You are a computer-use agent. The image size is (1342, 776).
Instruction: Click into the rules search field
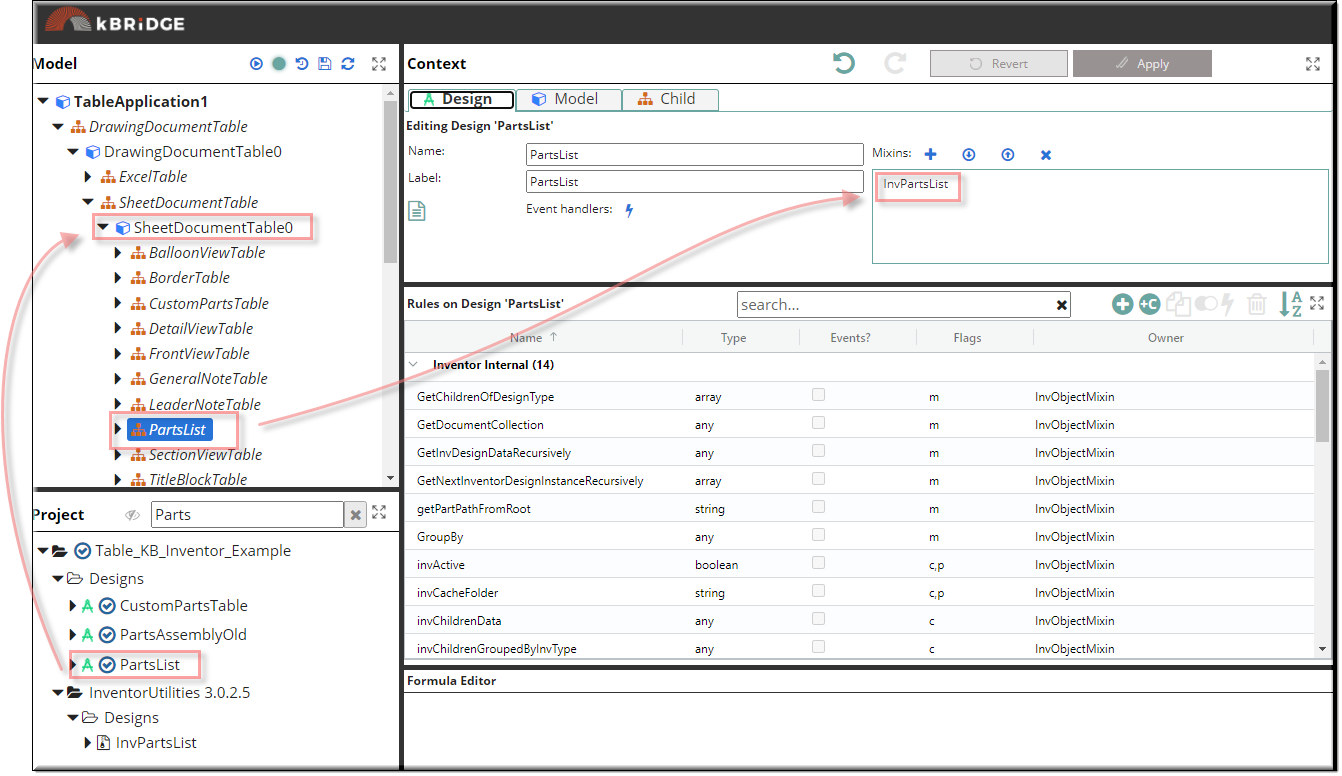pos(896,305)
